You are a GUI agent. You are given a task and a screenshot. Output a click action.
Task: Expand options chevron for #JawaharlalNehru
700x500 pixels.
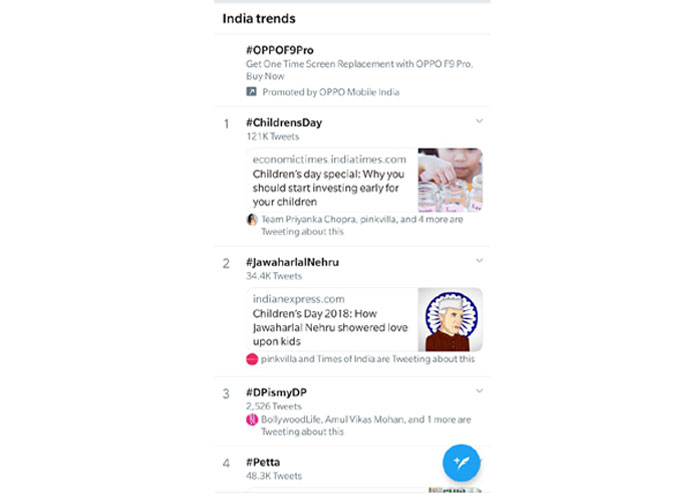[479, 260]
